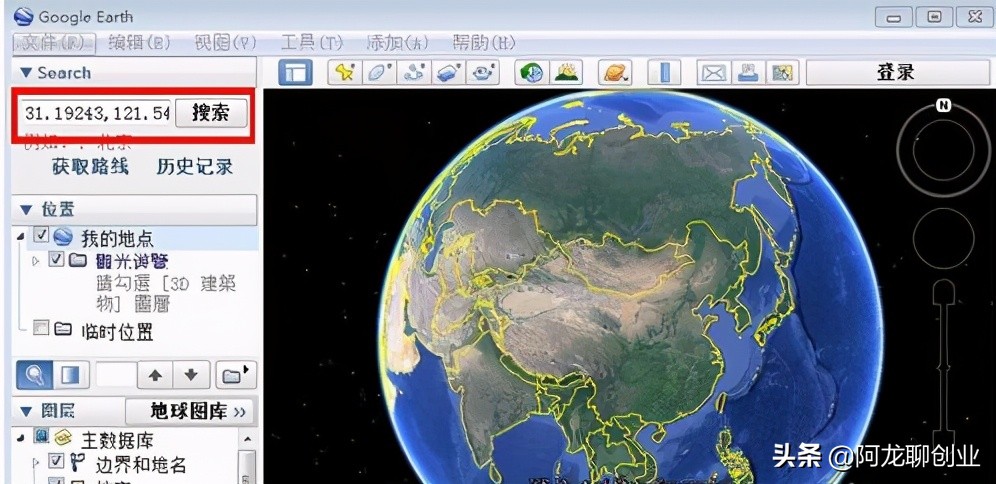
Task: Click the coordinates search input field
Action: coord(96,114)
